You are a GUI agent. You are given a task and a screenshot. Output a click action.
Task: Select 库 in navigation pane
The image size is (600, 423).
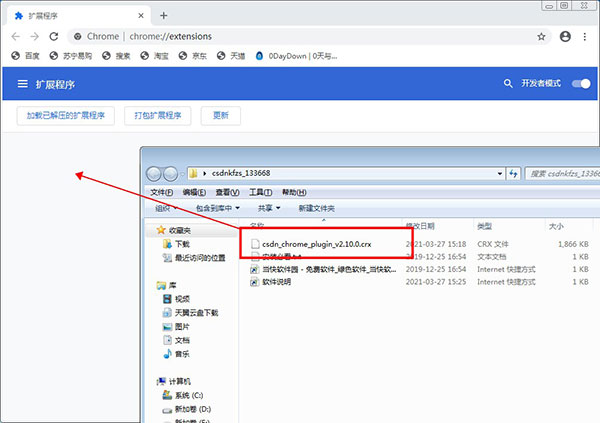click(x=166, y=286)
